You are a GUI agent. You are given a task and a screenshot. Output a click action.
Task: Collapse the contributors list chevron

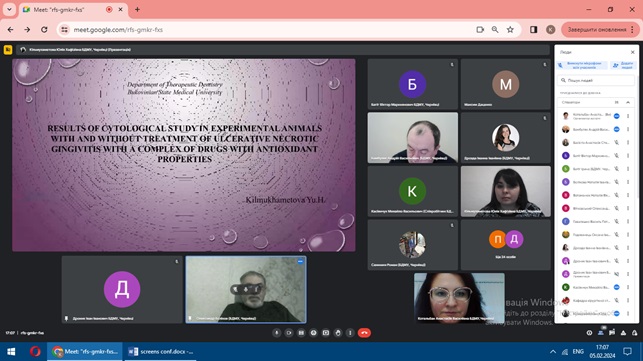[628, 102]
